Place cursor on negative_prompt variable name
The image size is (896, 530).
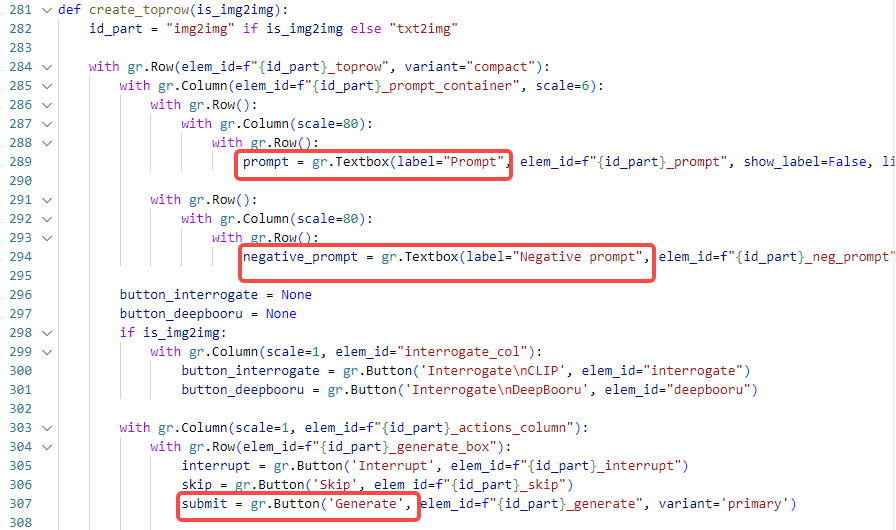coord(301,257)
